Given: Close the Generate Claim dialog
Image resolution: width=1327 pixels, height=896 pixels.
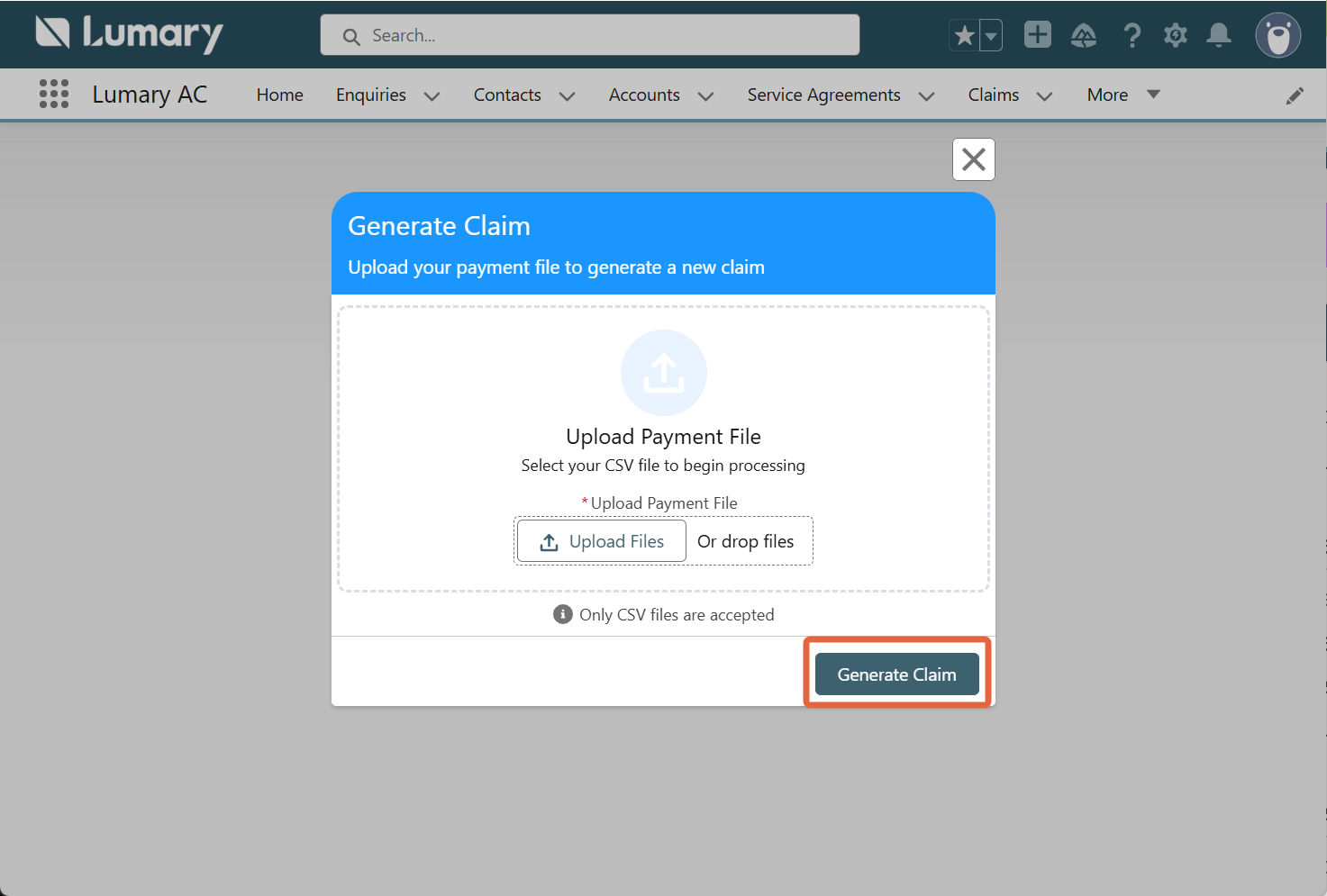Looking at the screenshot, I should click(x=974, y=159).
